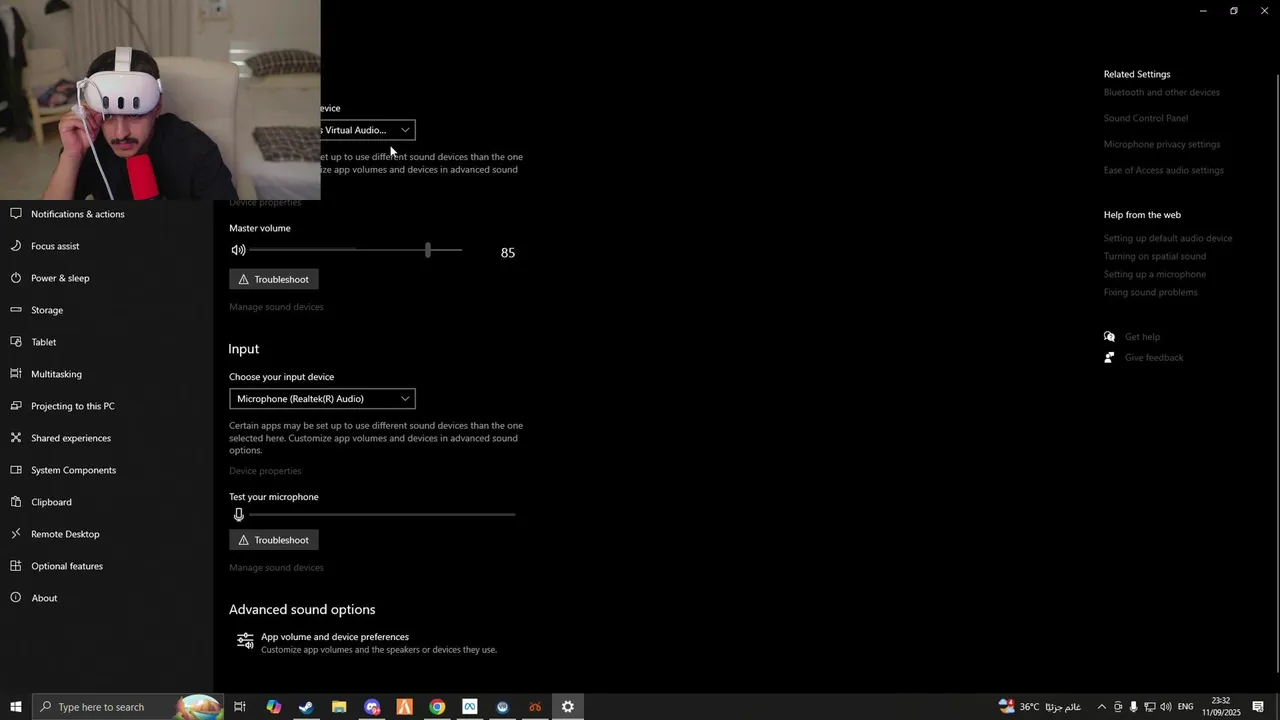Click the microphone test level bar
The height and width of the screenshot is (720, 1280).
tap(382, 515)
